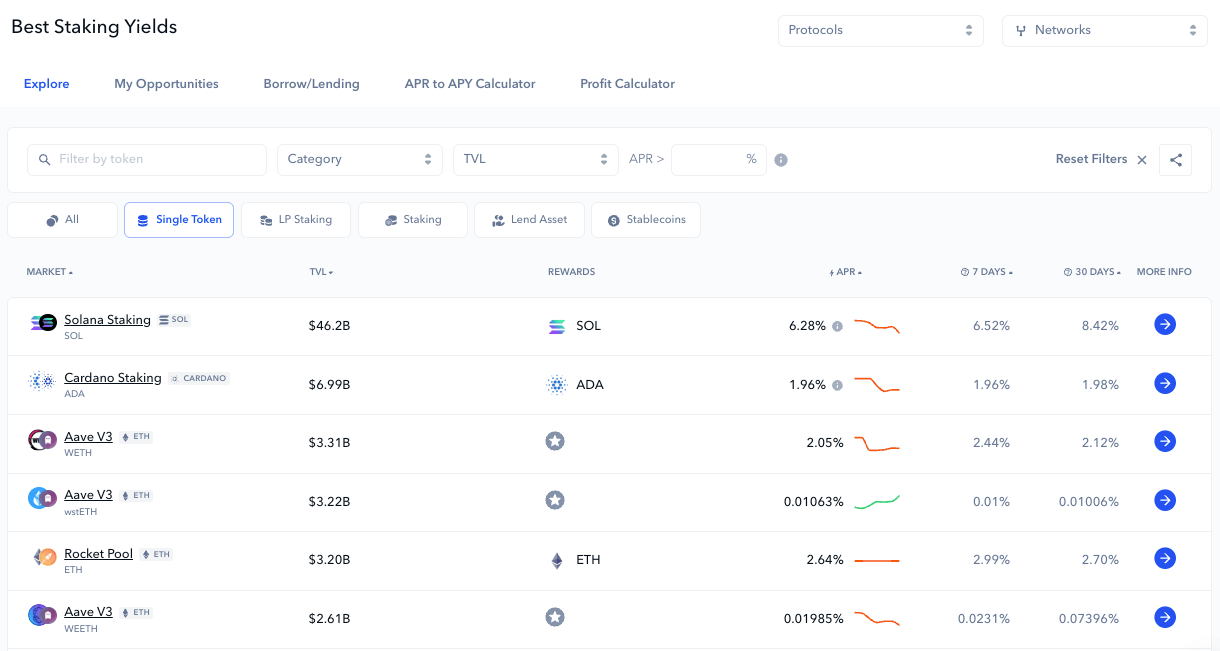Click the star reward icon in Aave V3 wstETH row
Screen dimensions: 1220x651
click(x=555, y=500)
